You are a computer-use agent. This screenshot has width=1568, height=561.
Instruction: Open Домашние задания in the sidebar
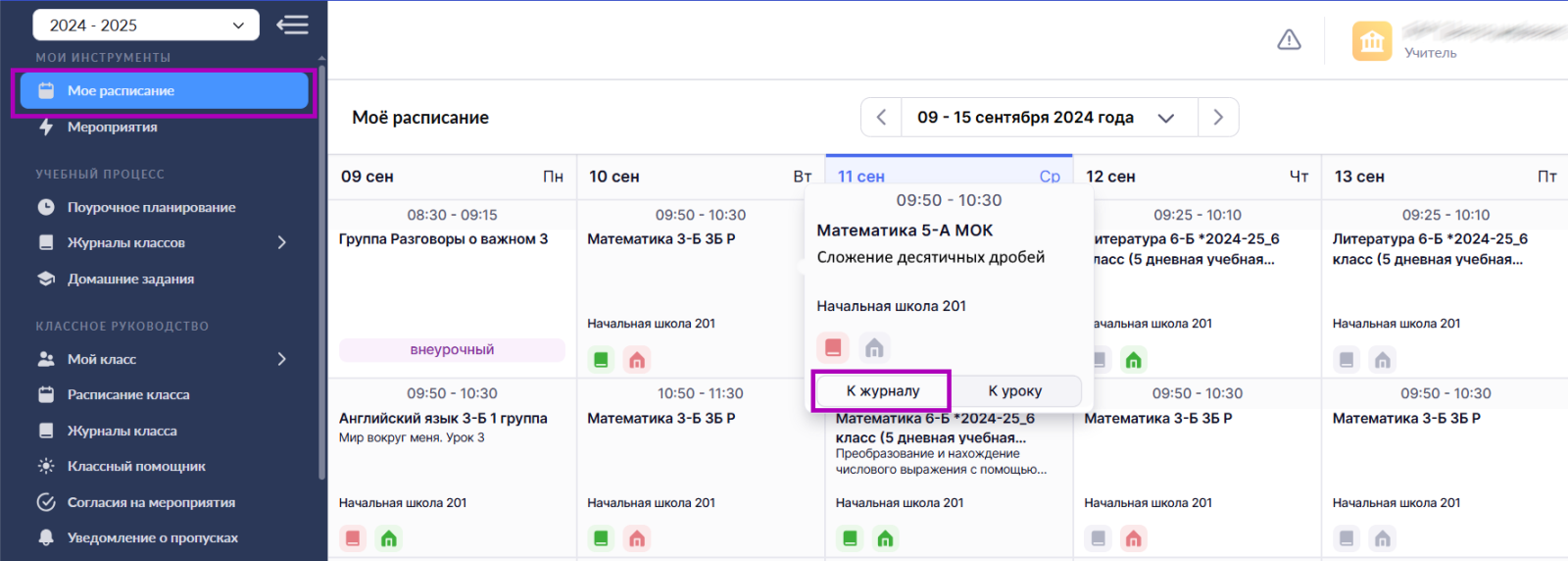(x=130, y=279)
